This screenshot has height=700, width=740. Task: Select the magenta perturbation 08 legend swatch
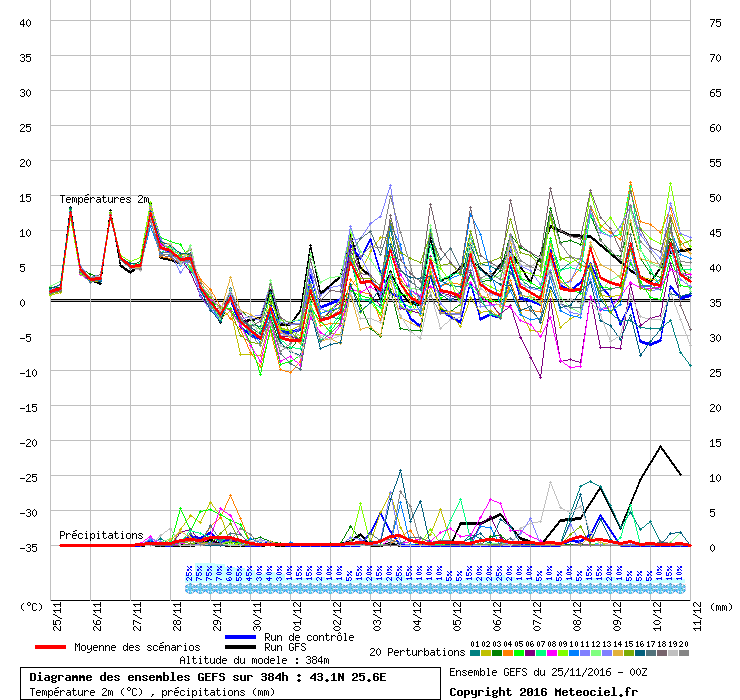point(552,653)
